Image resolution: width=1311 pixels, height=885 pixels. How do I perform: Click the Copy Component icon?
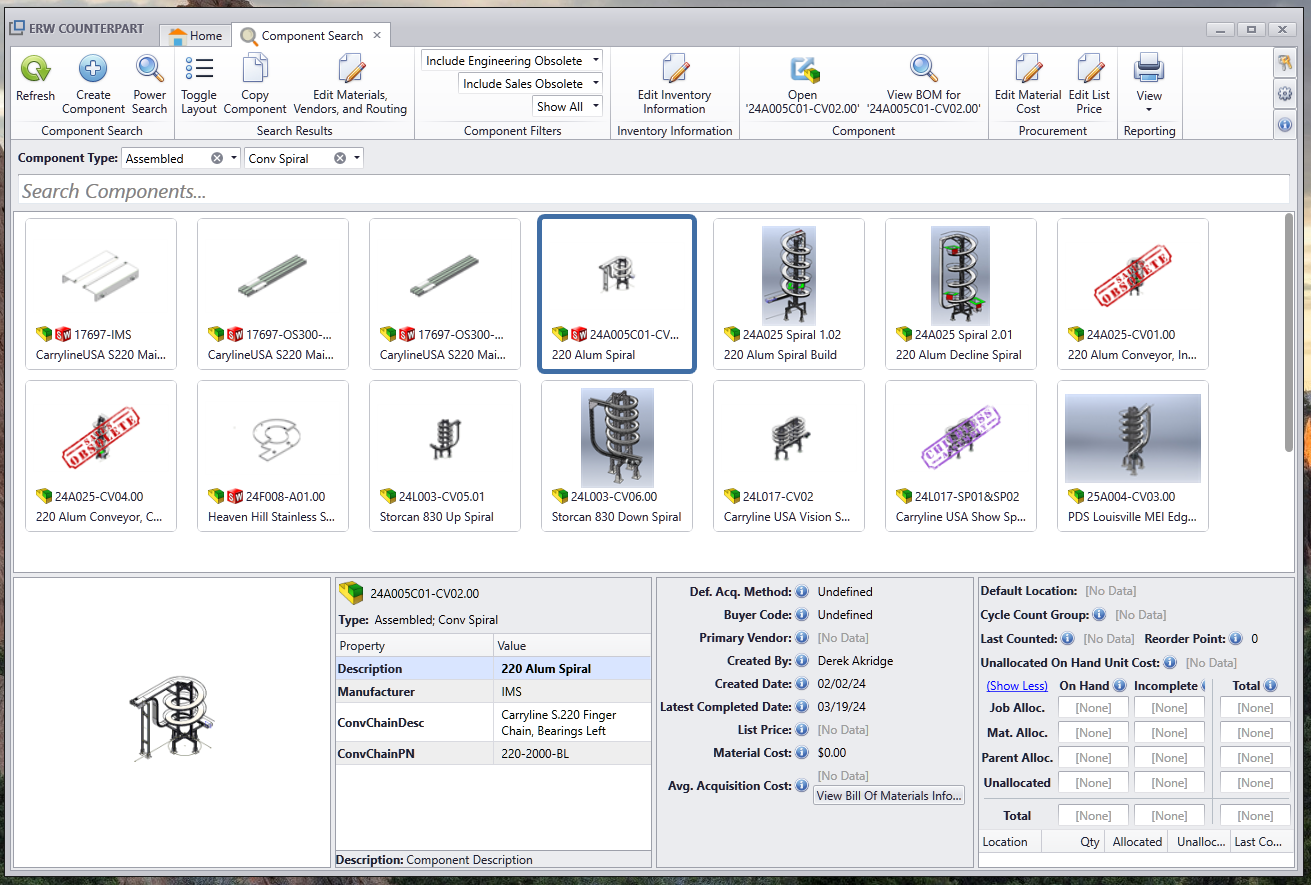coord(255,70)
